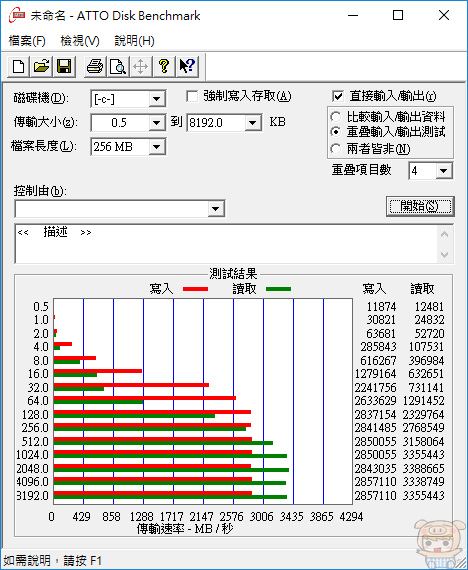Expand the 磁碟機 drive dropdown
The height and width of the screenshot is (570, 468).
[x=157, y=99]
